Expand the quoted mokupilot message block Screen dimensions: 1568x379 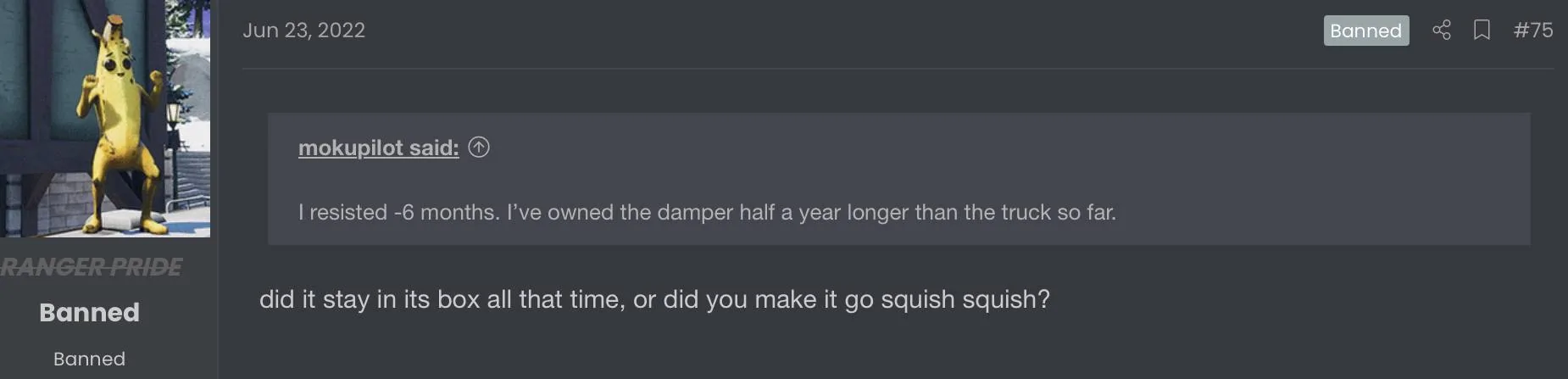(898, 179)
